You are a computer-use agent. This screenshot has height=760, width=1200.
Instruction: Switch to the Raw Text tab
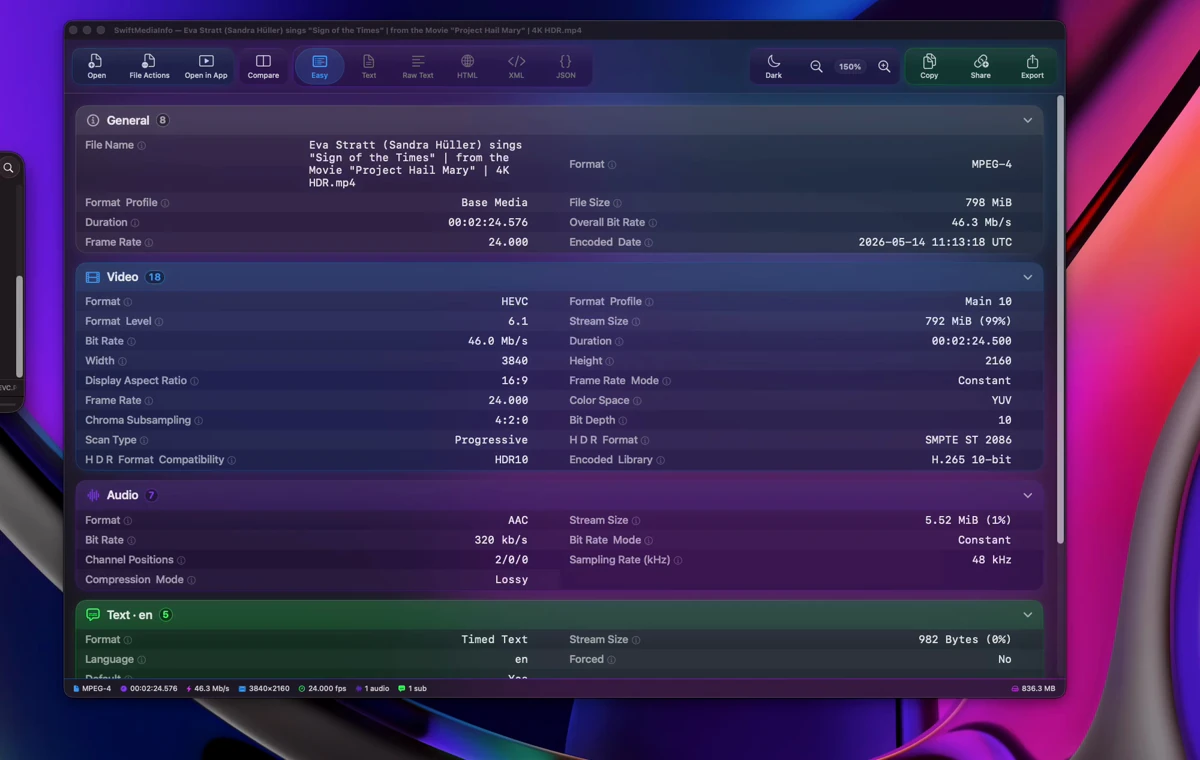(418, 66)
